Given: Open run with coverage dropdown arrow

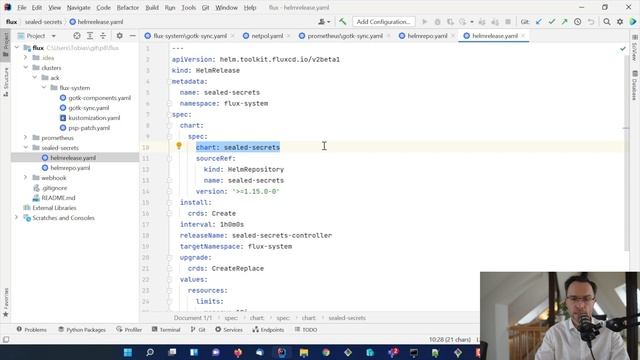Looking at the screenshot, I should pyautogui.click(x=472, y=22).
